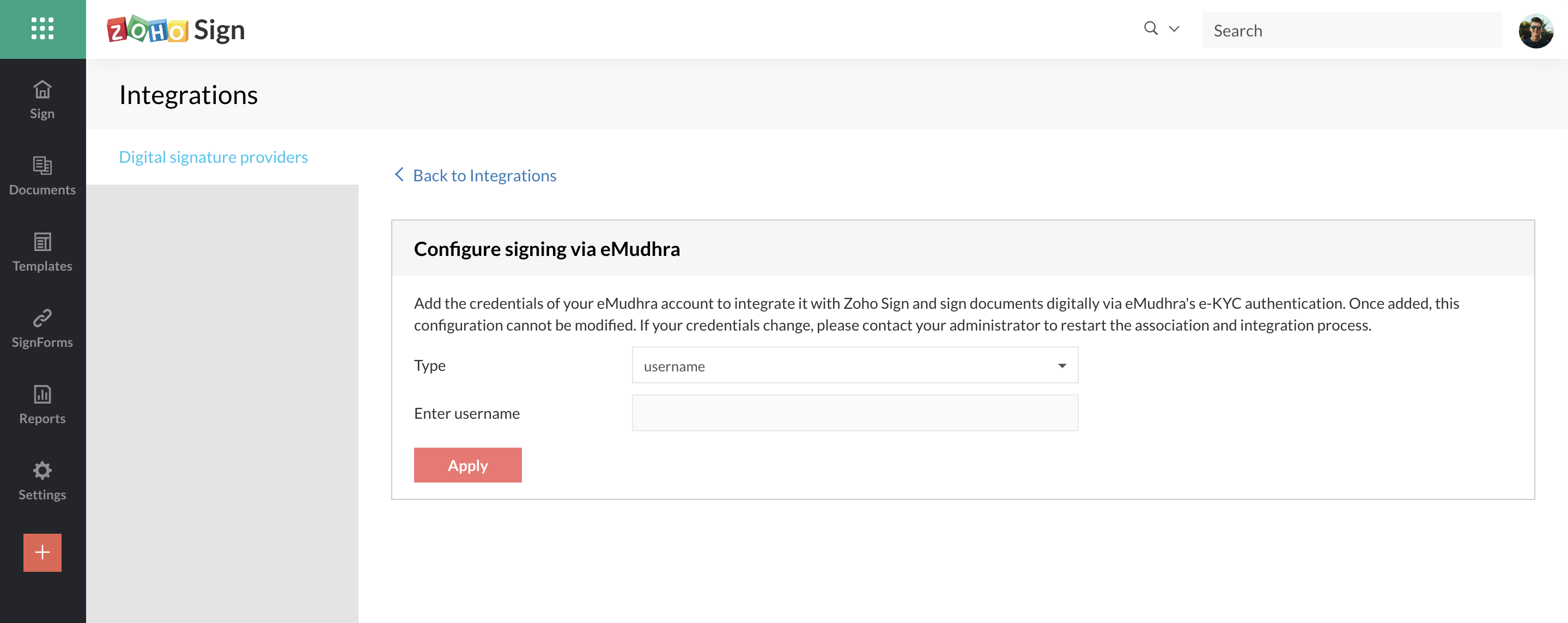This screenshot has width=1568, height=623.
Task: Click the dropdown arrow in Type field
Action: [1061, 365]
